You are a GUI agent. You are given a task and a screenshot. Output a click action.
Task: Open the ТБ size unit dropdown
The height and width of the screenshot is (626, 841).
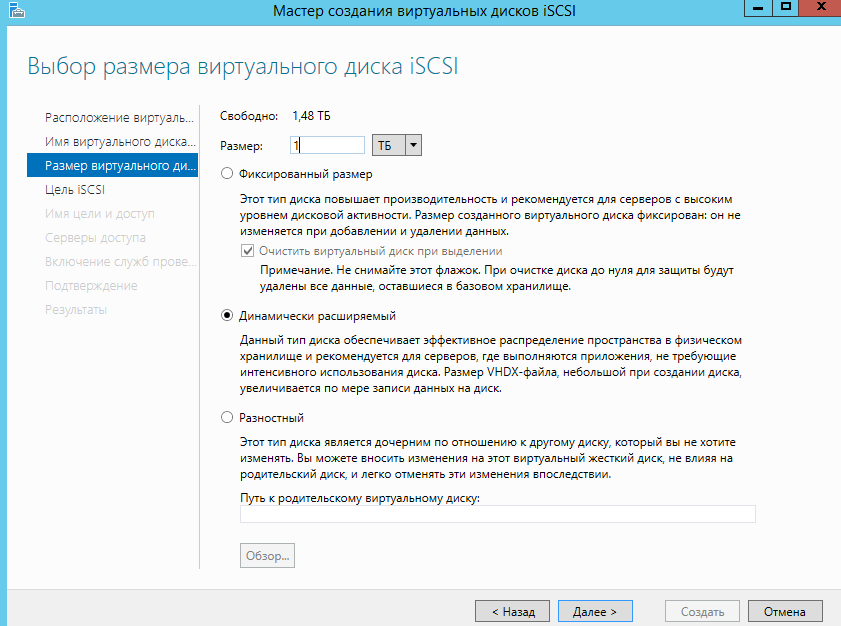(414, 146)
